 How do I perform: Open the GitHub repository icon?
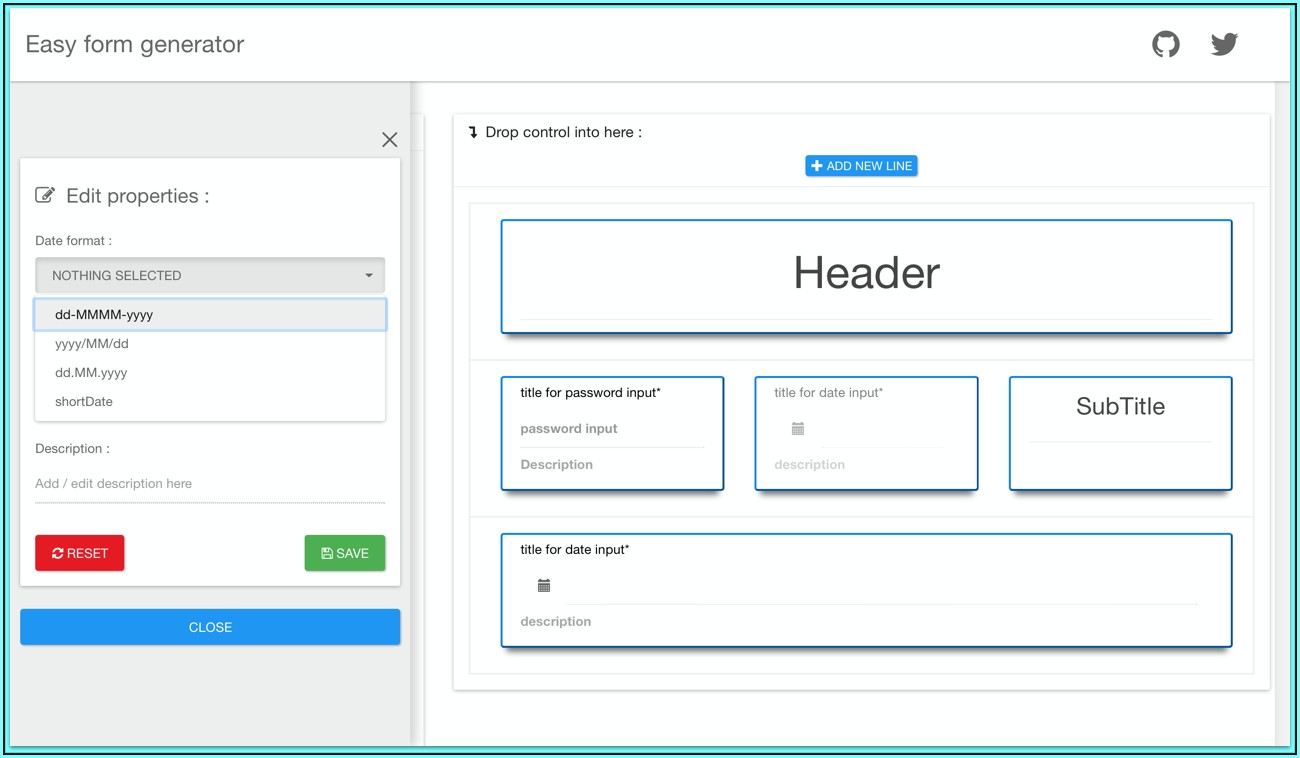(1165, 44)
